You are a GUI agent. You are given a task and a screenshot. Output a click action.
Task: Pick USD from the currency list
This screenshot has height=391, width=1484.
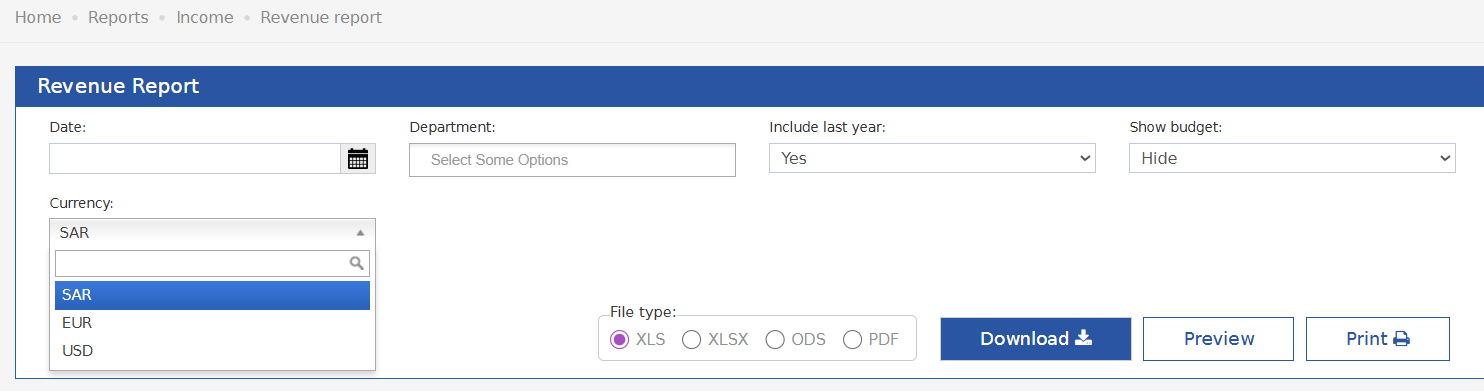(x=212, y=351)
